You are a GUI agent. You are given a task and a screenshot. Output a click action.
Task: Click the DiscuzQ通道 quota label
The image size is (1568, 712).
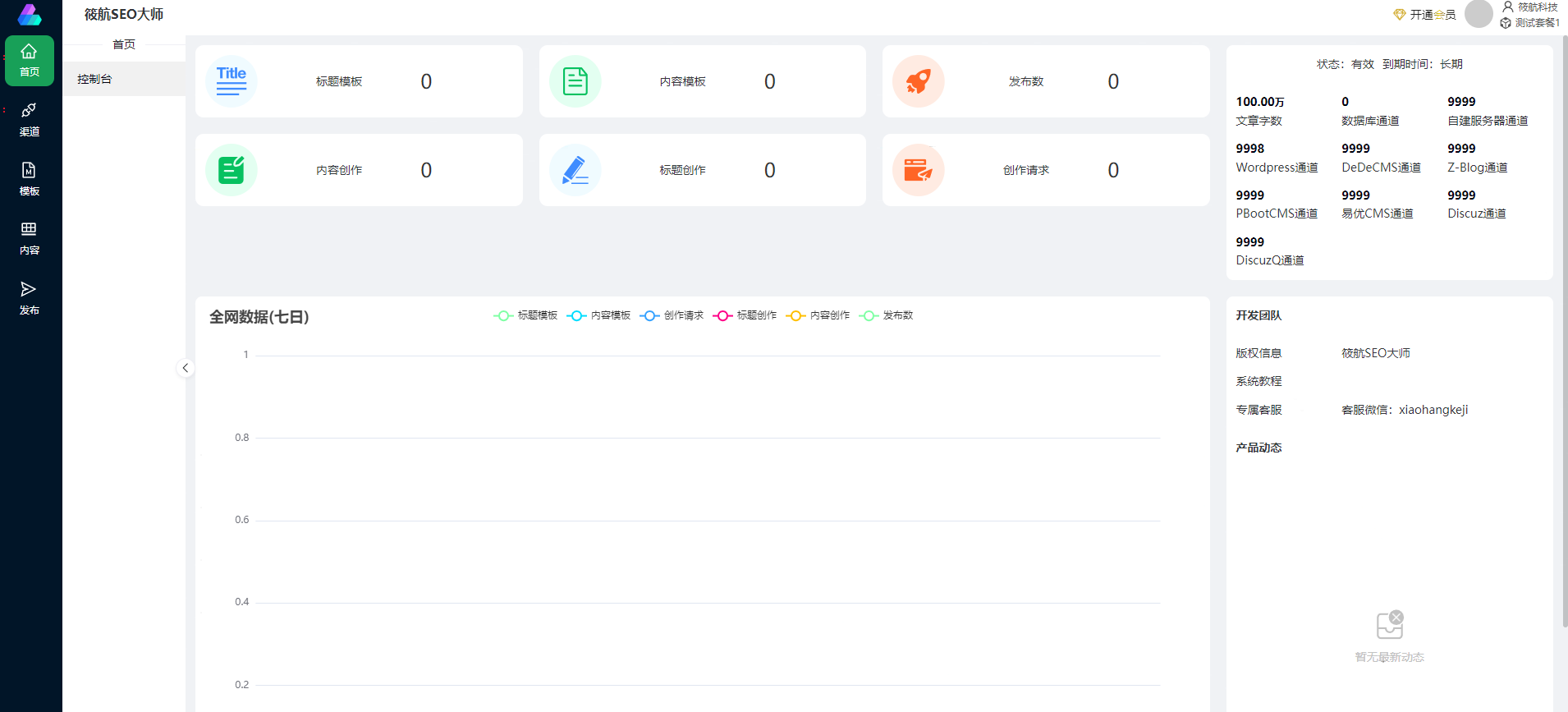click(x=1270, y=260)
